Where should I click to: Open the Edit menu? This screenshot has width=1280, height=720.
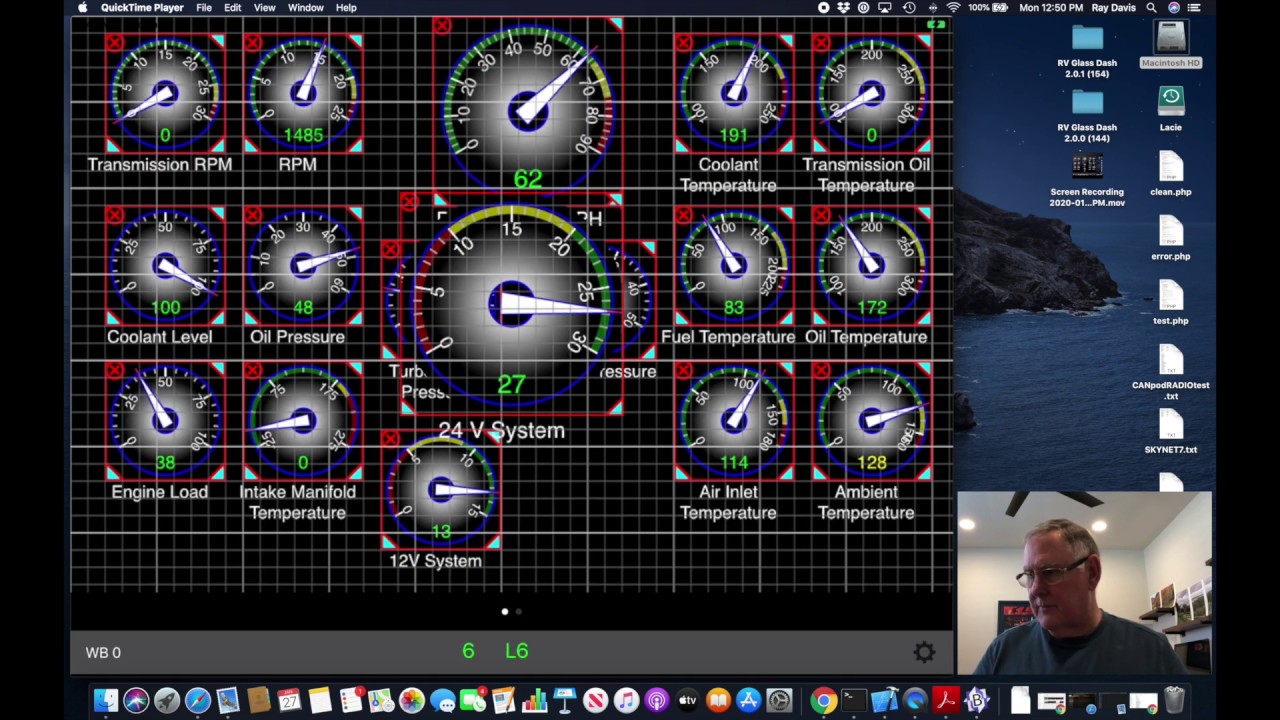coord(233,7)
